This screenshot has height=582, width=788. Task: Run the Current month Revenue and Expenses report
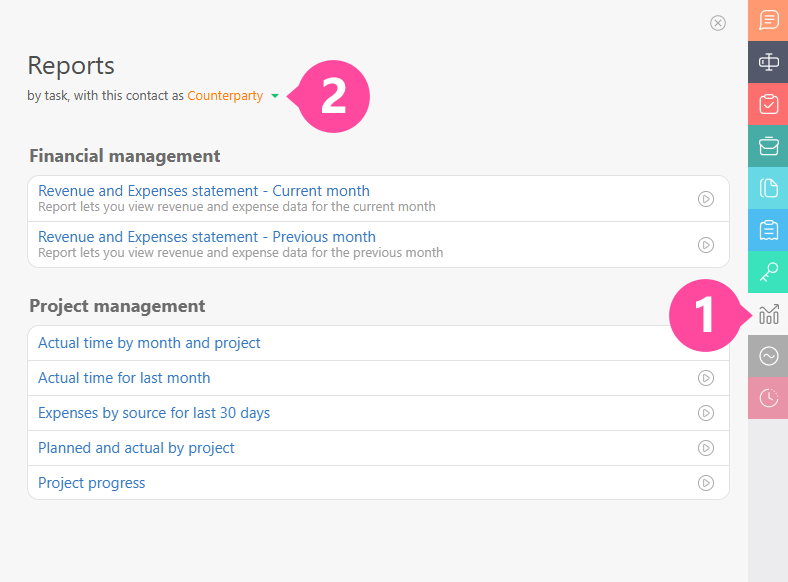[x=705, y=199]
